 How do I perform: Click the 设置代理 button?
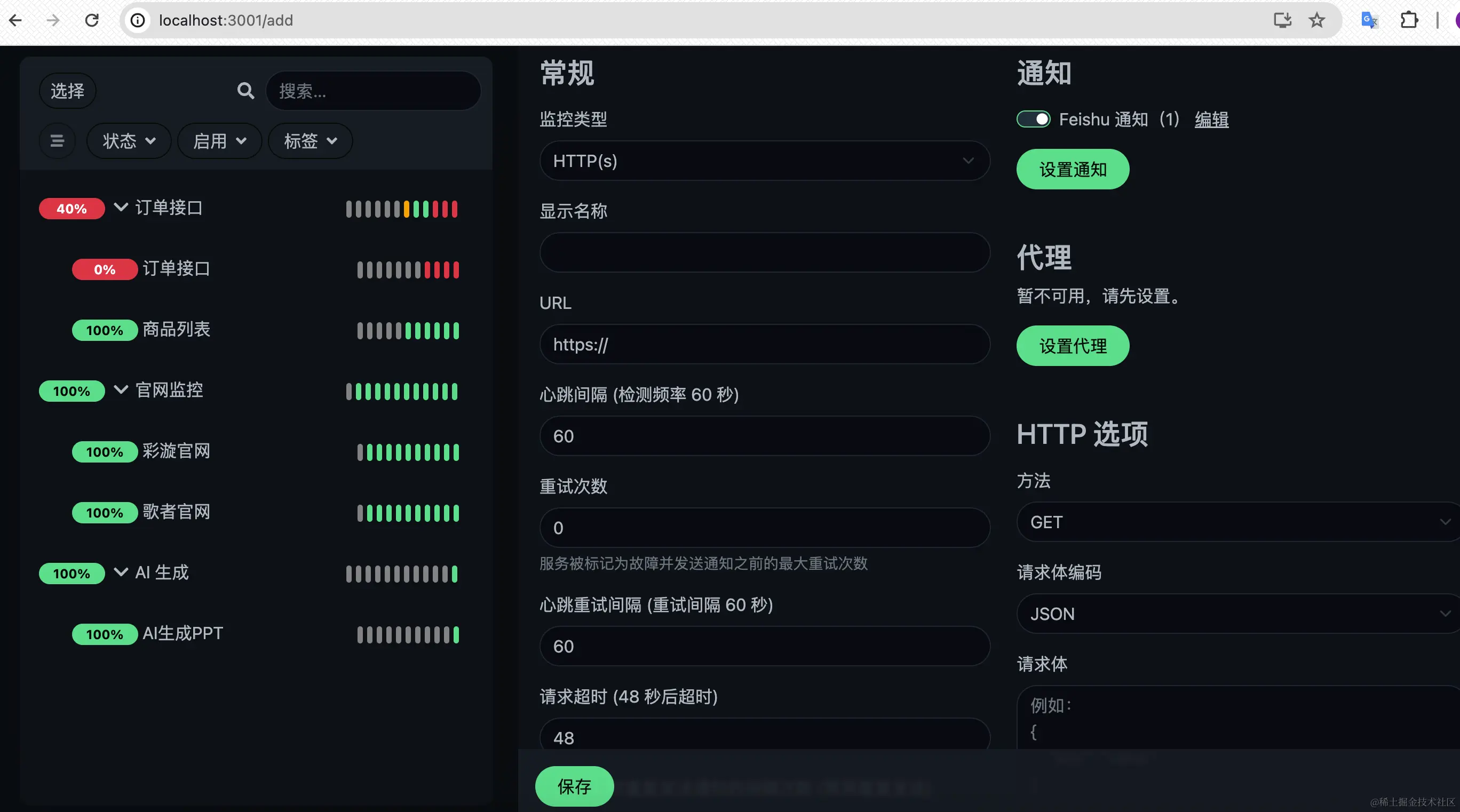(x=1073, y=346)
